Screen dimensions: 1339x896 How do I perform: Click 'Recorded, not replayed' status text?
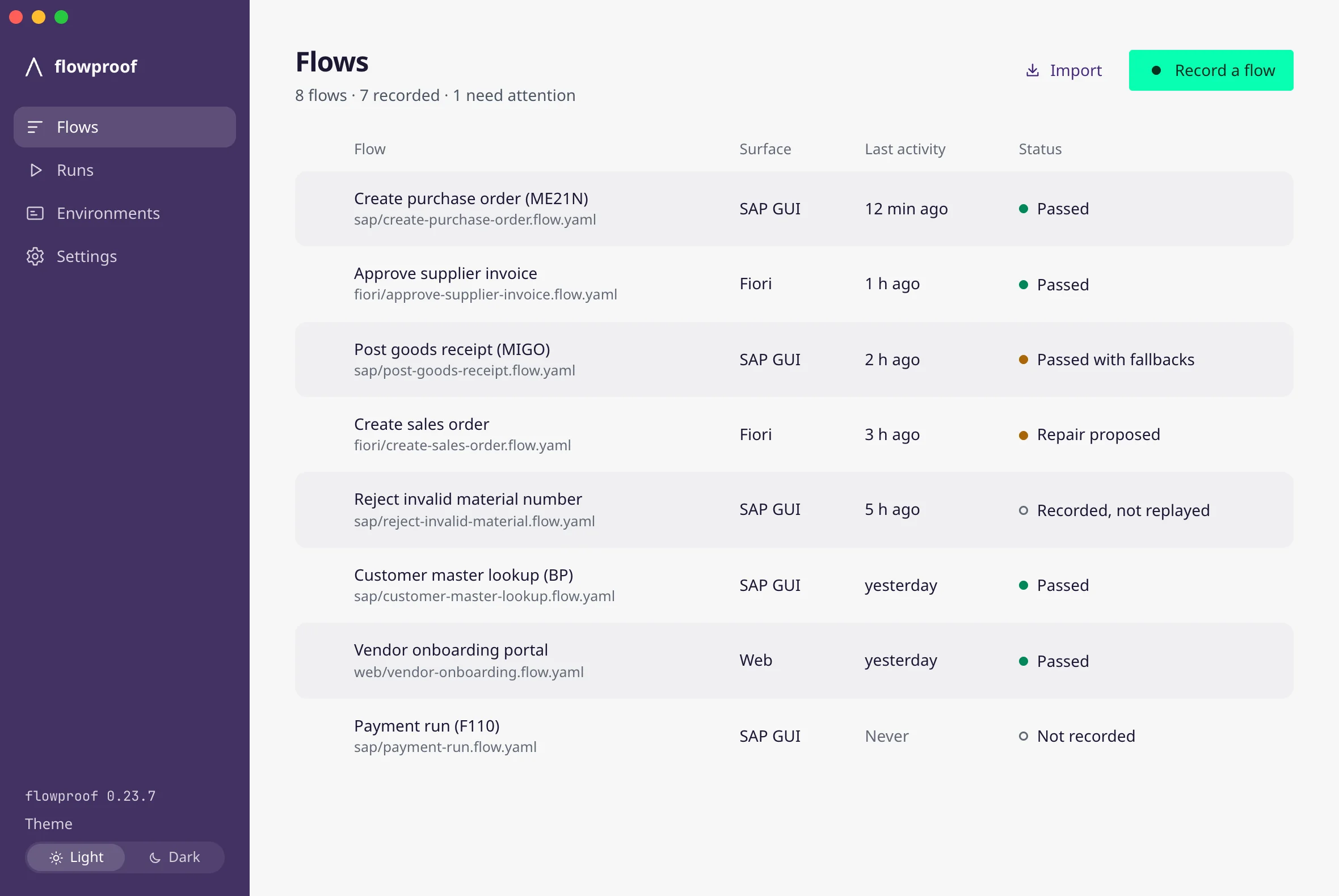tap(1123, 510)
